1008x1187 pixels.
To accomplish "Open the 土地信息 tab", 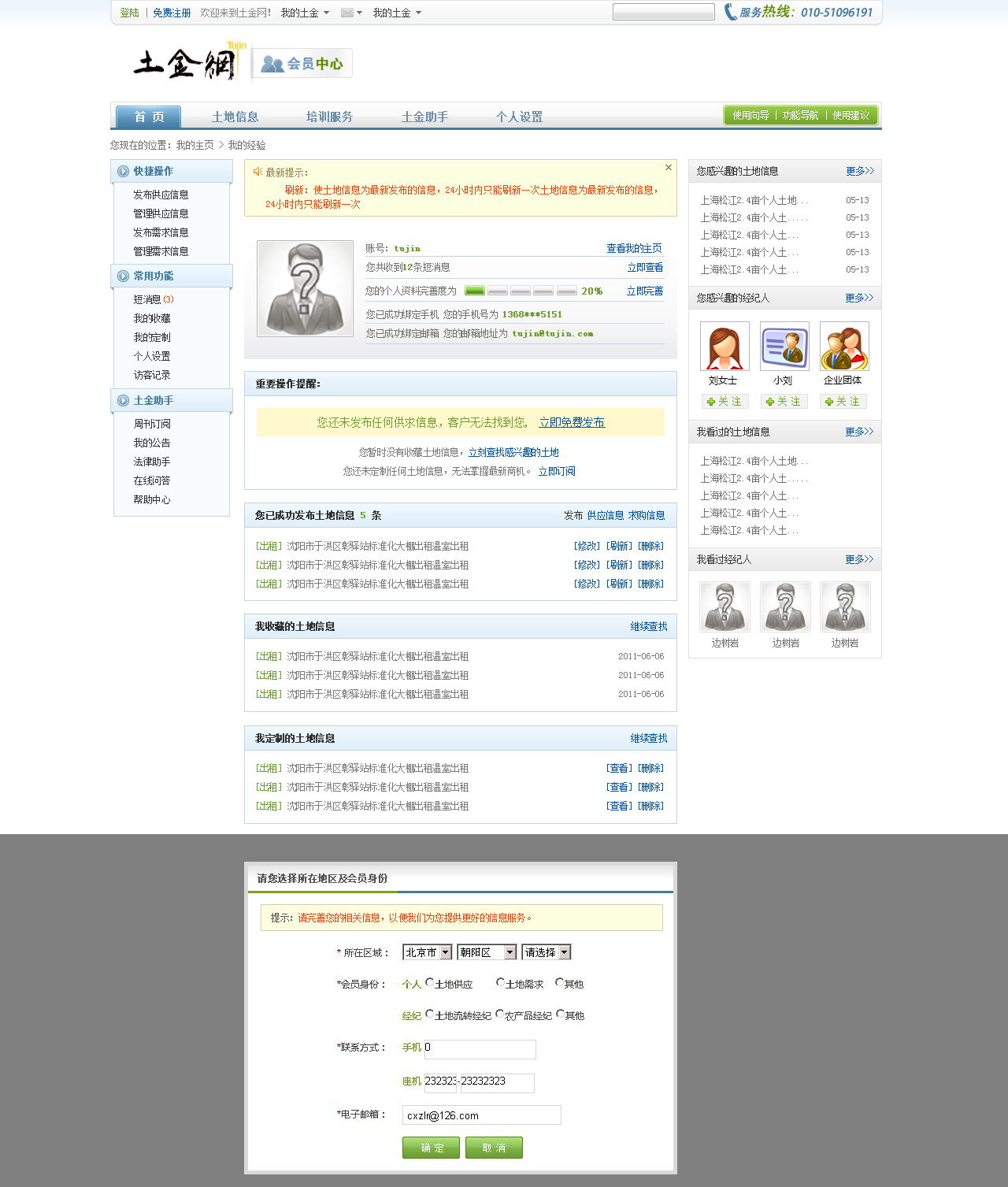I will pyautogui.click(x=235, y=117).
